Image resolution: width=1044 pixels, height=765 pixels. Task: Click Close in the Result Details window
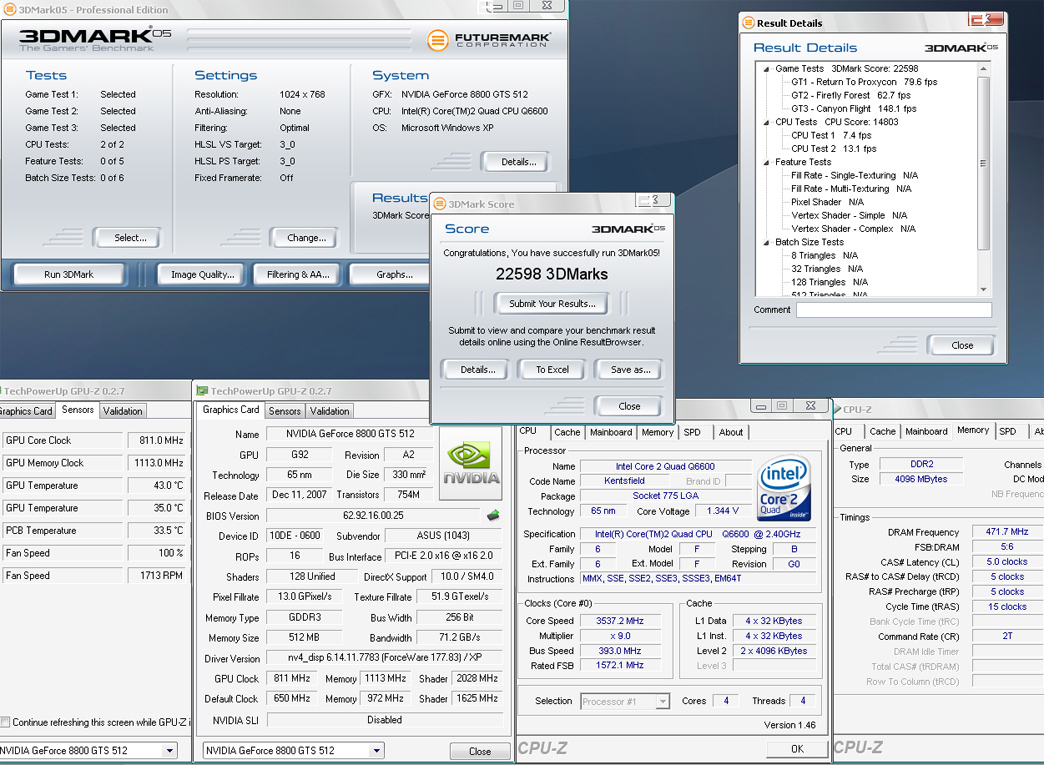click(x=962, y=346)
